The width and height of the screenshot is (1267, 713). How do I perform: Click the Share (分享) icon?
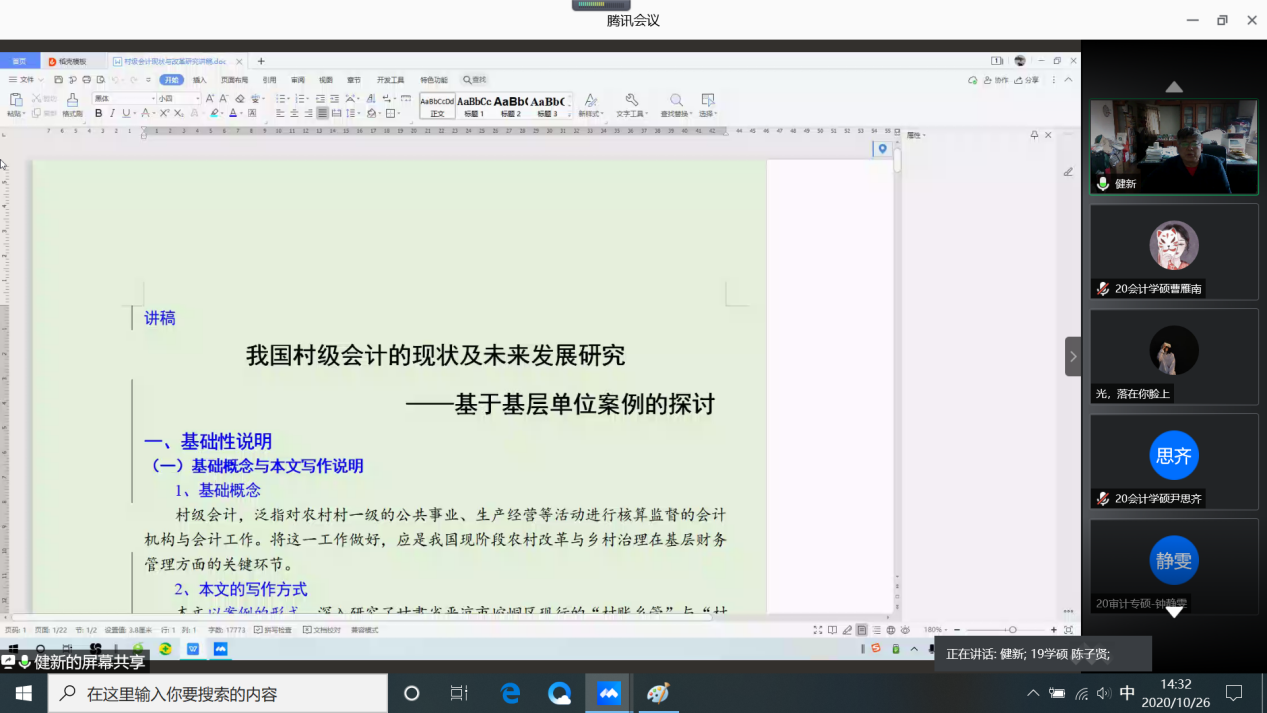click(x=1028, y=80)
